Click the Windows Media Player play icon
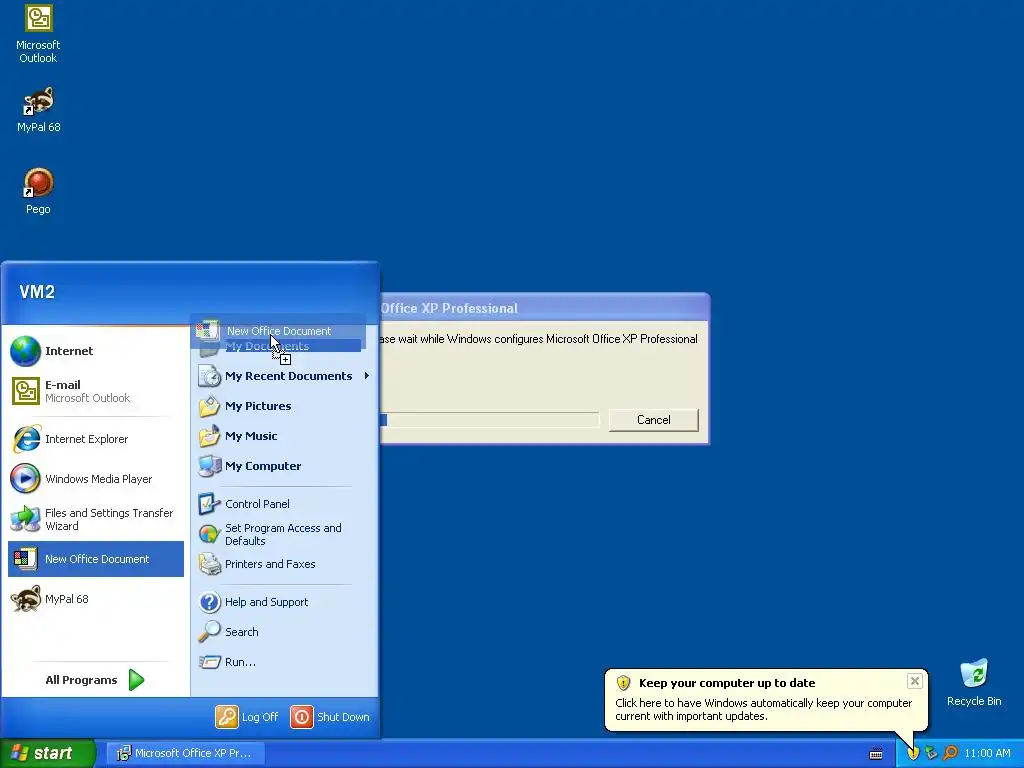Image resolution: width=1024 pixels, height=768 pixels. coord(25,479)
